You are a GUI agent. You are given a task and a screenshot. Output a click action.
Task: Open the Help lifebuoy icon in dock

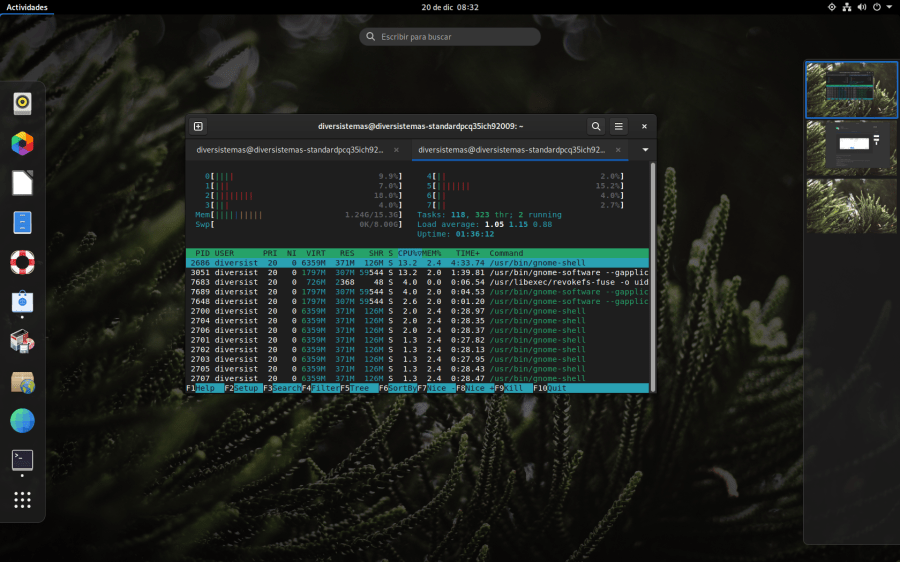(x=22, y=262)
